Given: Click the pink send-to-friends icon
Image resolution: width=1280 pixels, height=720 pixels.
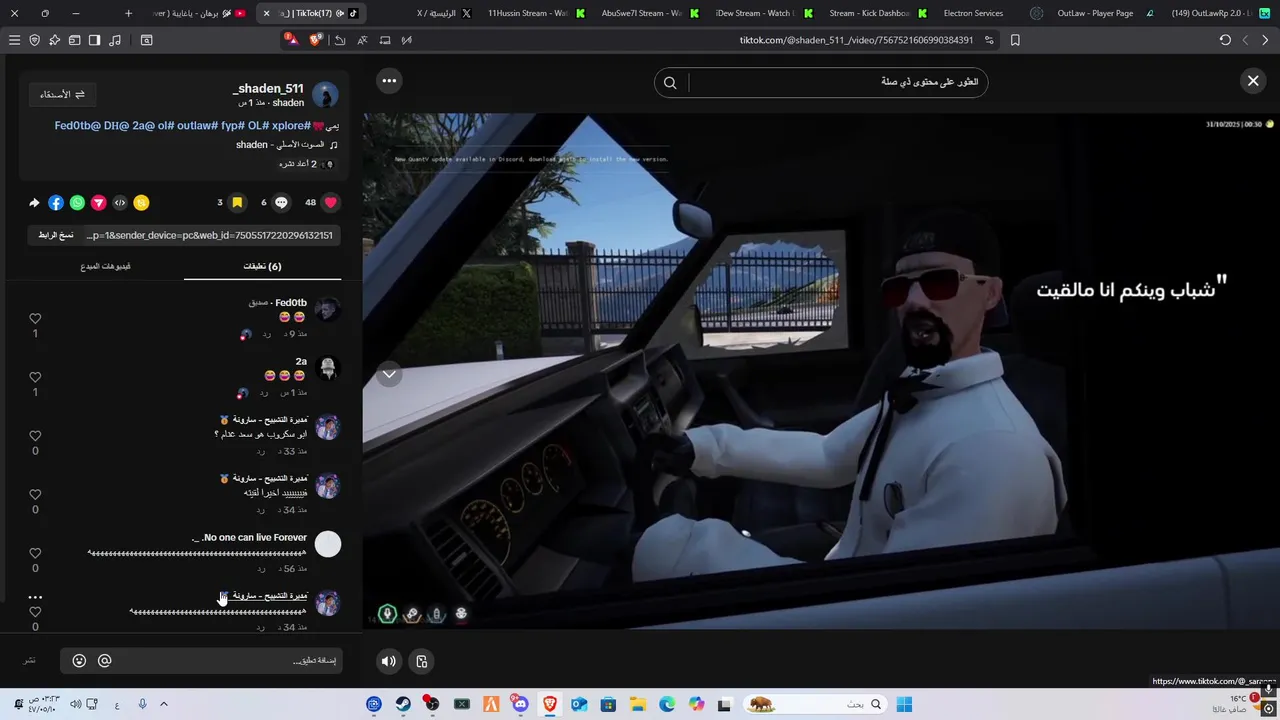Looking at the screenshot, I should tap(98, 203).
